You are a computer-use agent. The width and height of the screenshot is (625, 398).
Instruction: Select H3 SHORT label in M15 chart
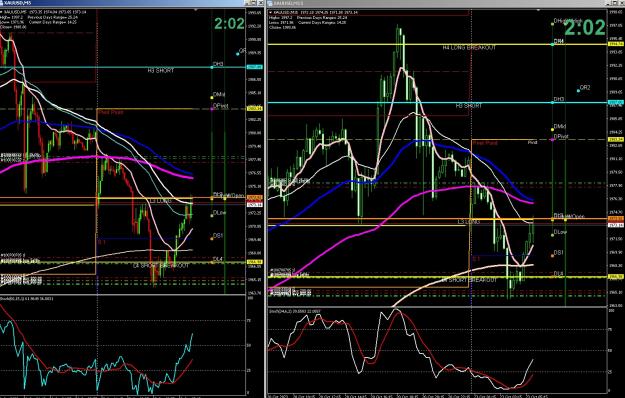469,106
